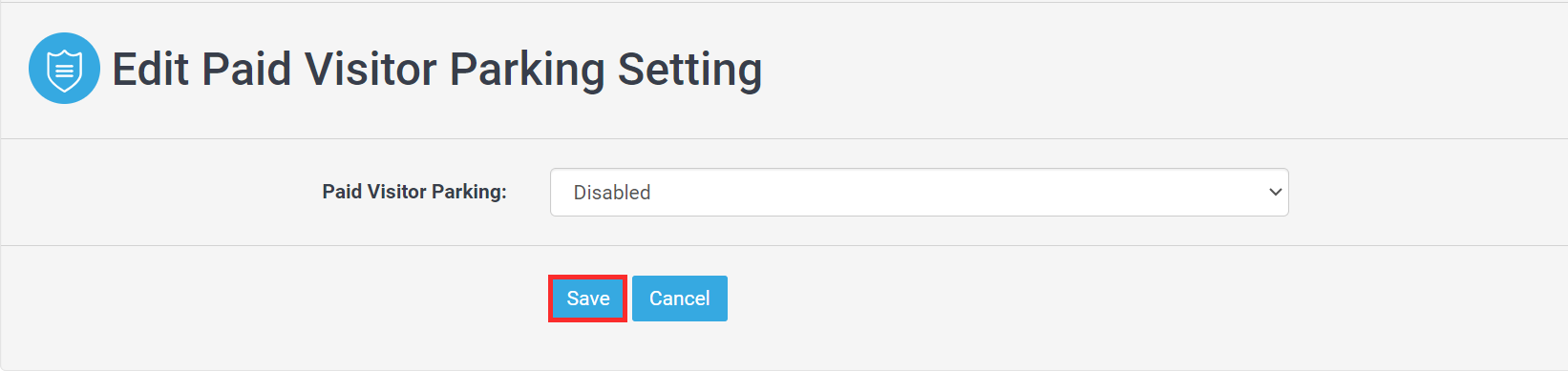Click the 'Edit Paid Visitor Parking Setting' heading
Screen dimensions: 1568x371
click(437, 70)
